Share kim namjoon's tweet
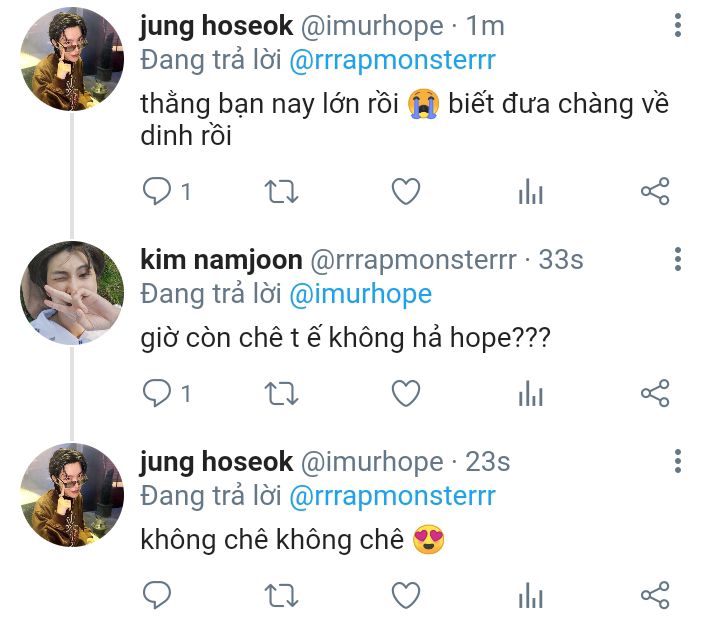The image size is (720, 624). pyautogui.click(x=654, y=394)
